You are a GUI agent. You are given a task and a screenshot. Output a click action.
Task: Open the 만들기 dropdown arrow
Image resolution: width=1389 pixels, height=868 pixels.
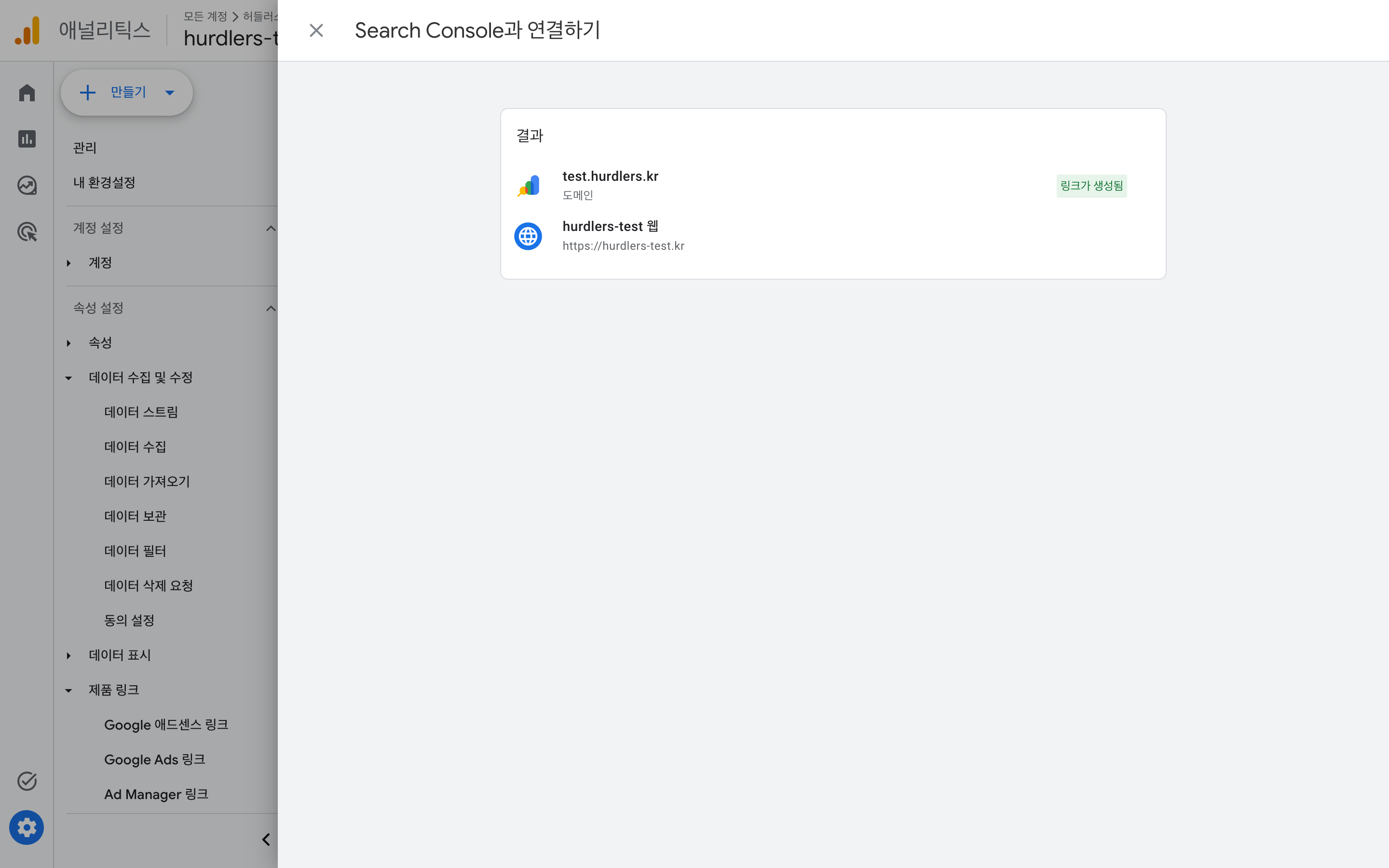click(170, 93)
